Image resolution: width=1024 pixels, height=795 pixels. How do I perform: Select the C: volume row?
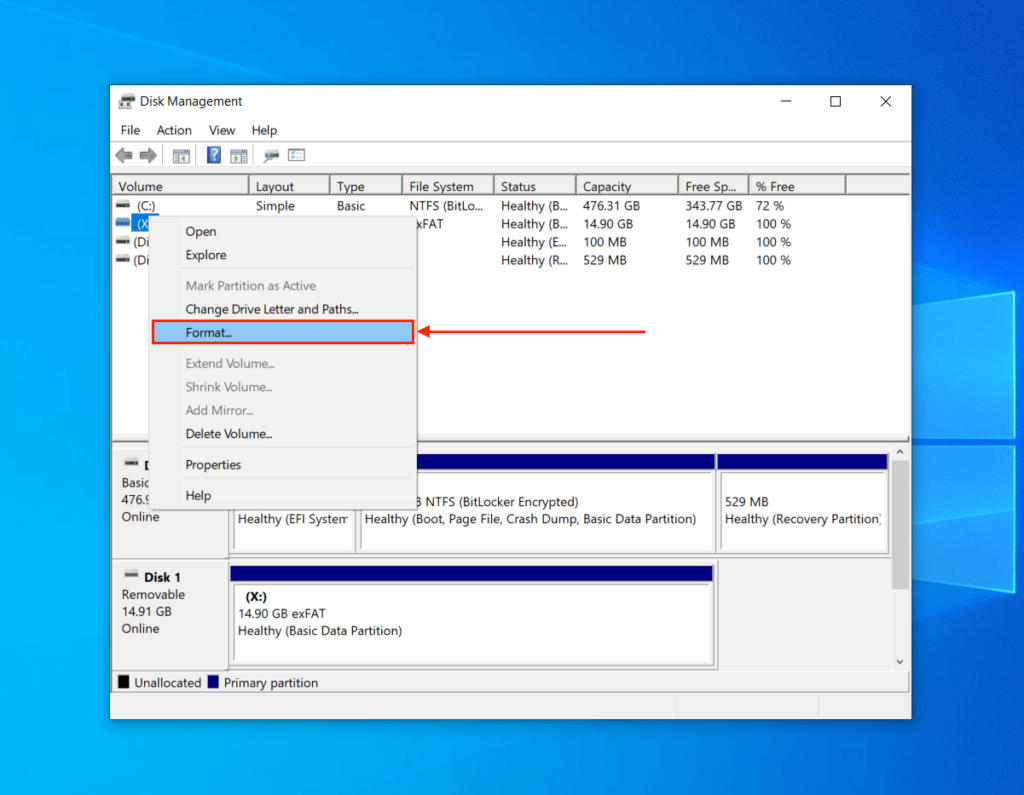[x=148, y=205]
